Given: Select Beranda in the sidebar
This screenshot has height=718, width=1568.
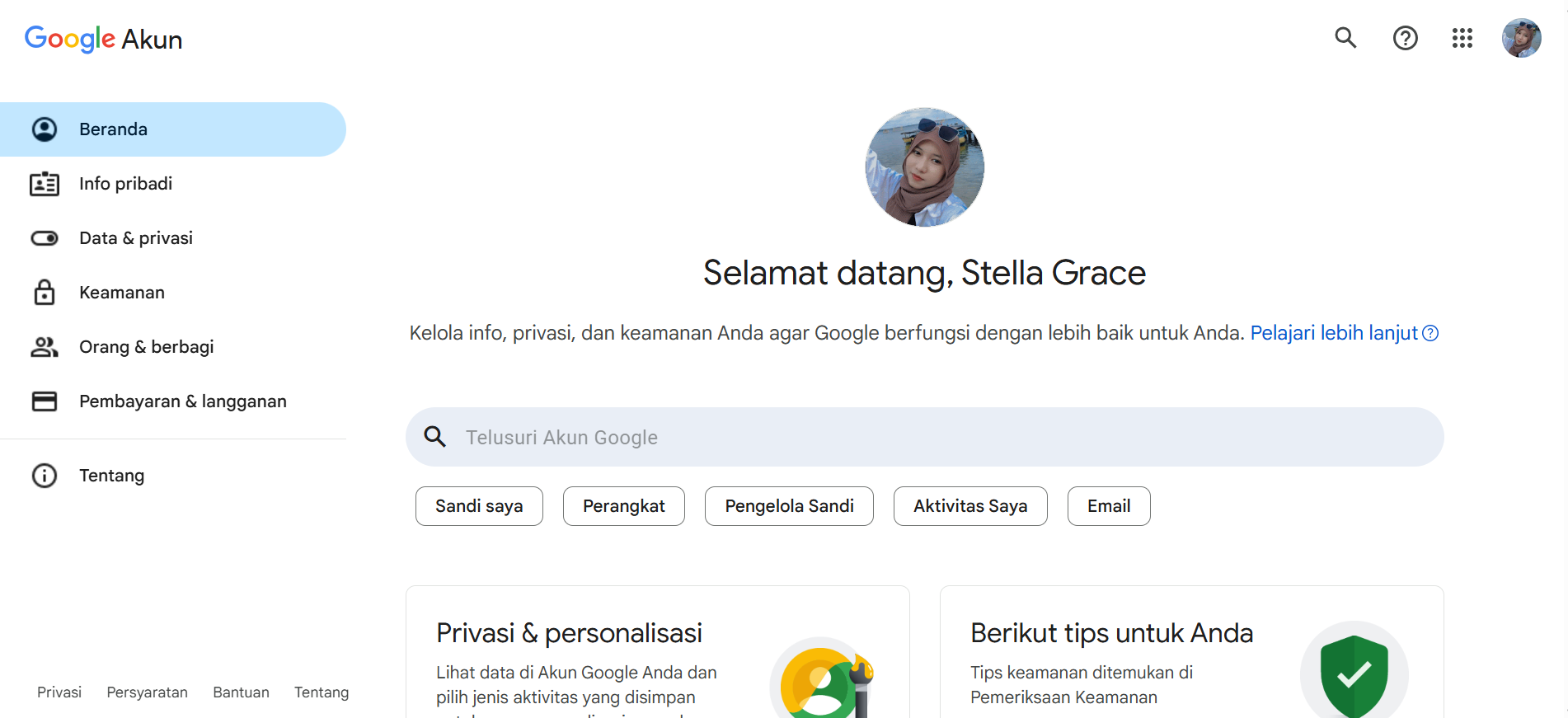Looking at the screenshot, I should 173,129.
